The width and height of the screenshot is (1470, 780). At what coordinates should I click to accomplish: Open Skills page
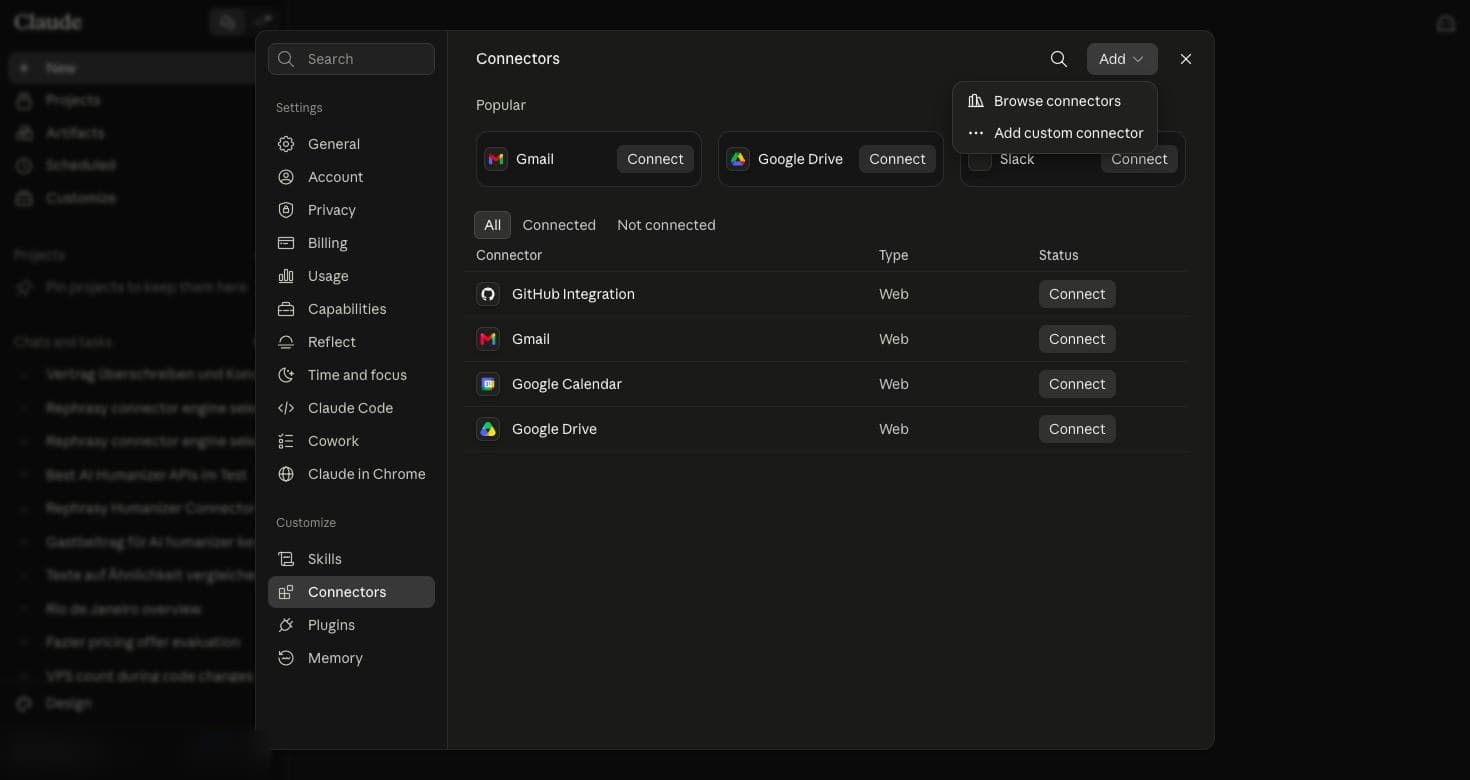pos(351,559)
